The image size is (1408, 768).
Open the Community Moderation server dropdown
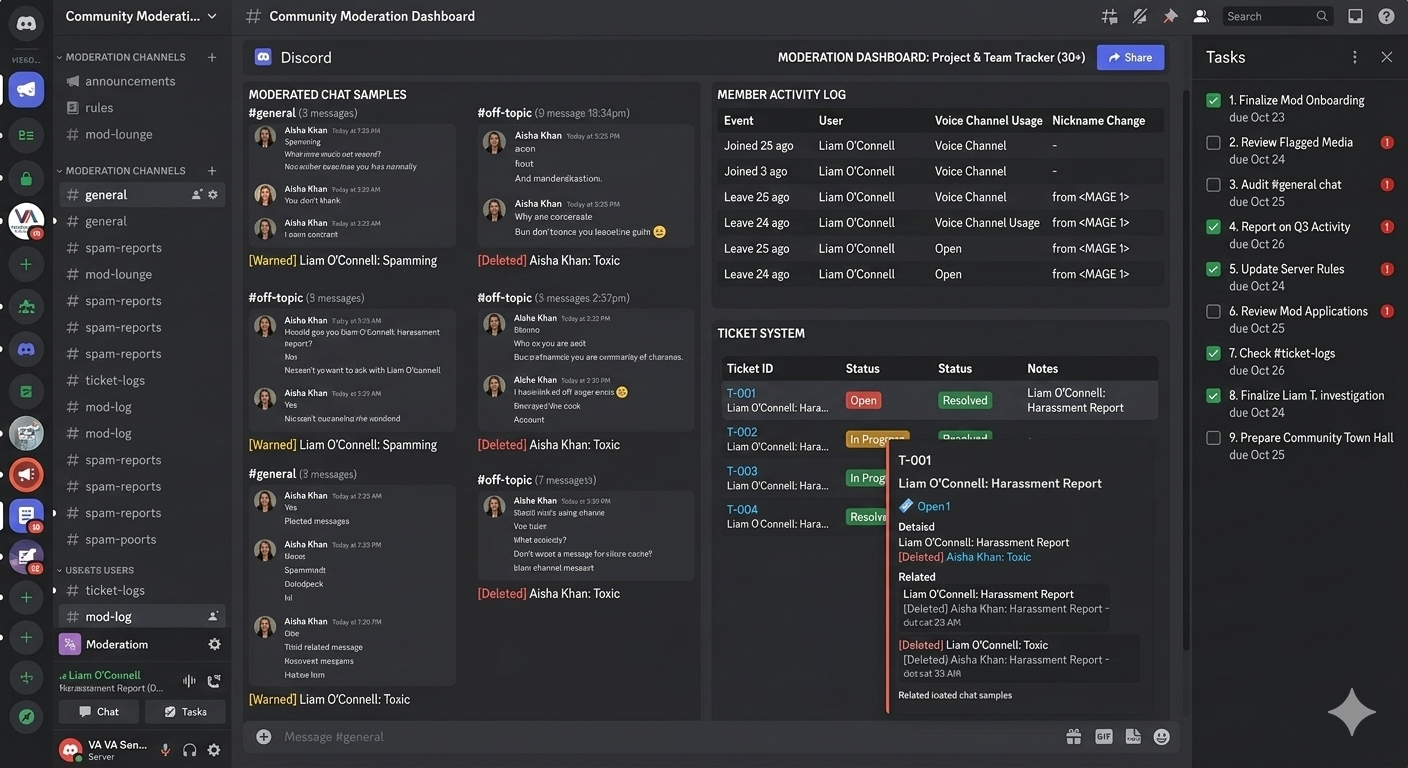(140, 16)
